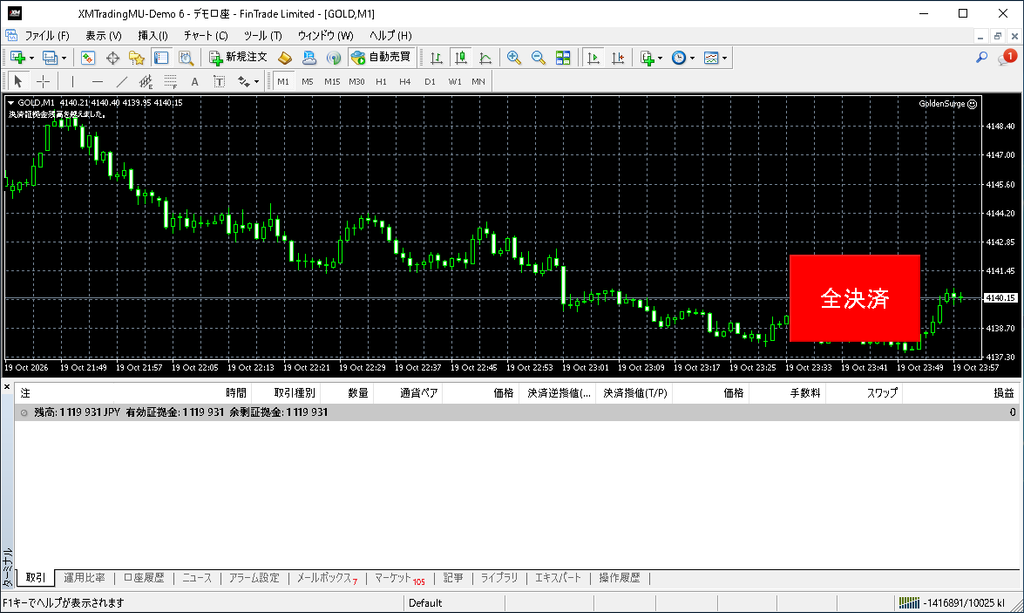
Task: Zoom out on the chart
Action: (x=538, y=58)
